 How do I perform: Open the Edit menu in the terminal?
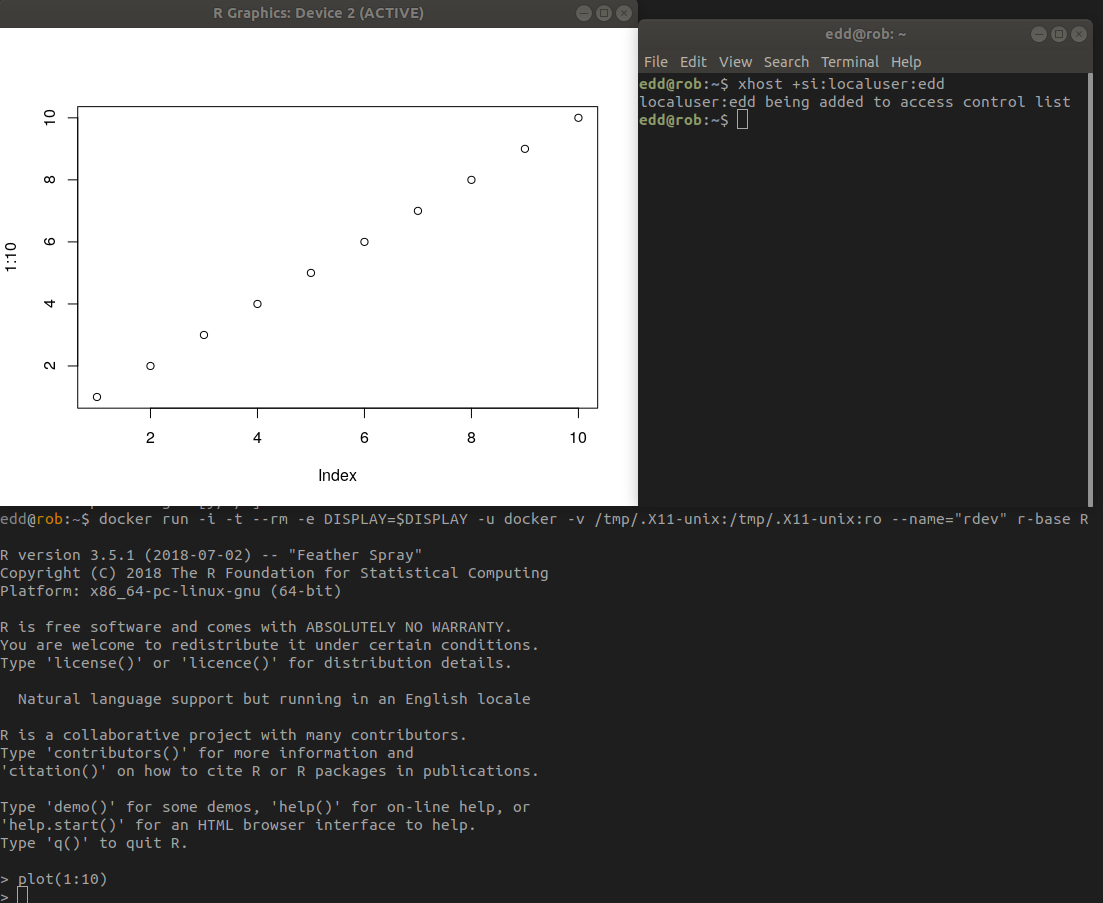tap(693, 62)
